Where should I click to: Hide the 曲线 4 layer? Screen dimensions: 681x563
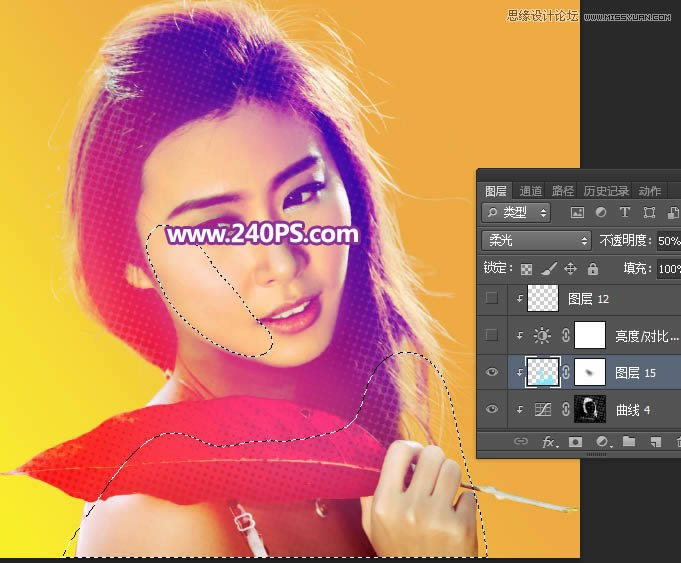[x=491, y=409]
